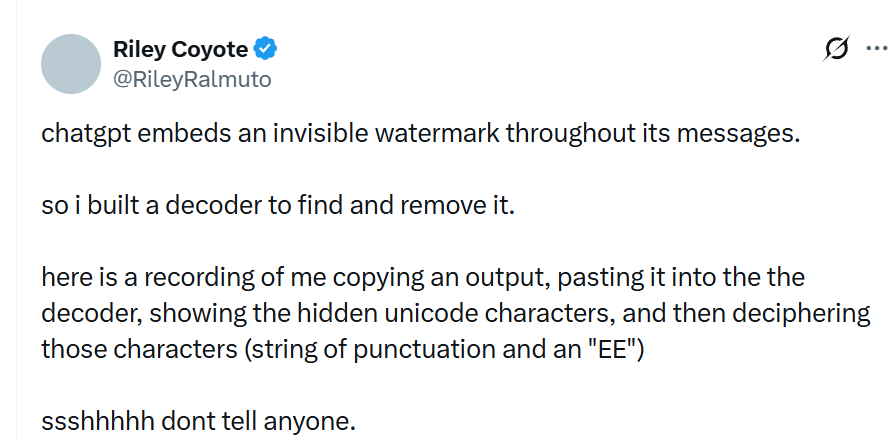The width and height of the screenshot is (894, 441).
Task: Open the three-dot more options menu
Action: point(877,48)
